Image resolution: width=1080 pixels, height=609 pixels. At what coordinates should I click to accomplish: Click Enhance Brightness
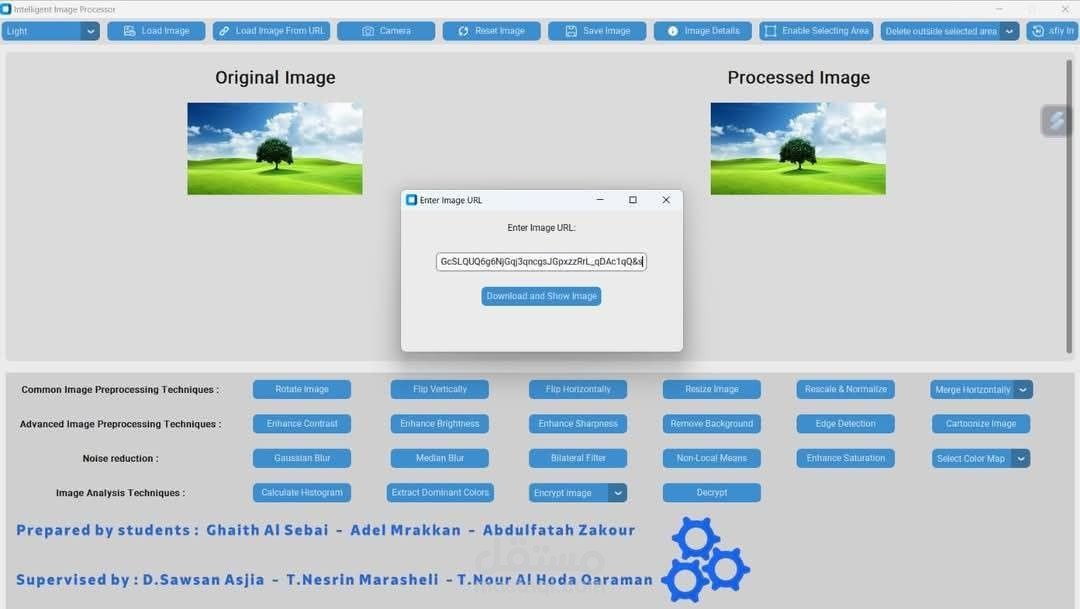[439, 424]
